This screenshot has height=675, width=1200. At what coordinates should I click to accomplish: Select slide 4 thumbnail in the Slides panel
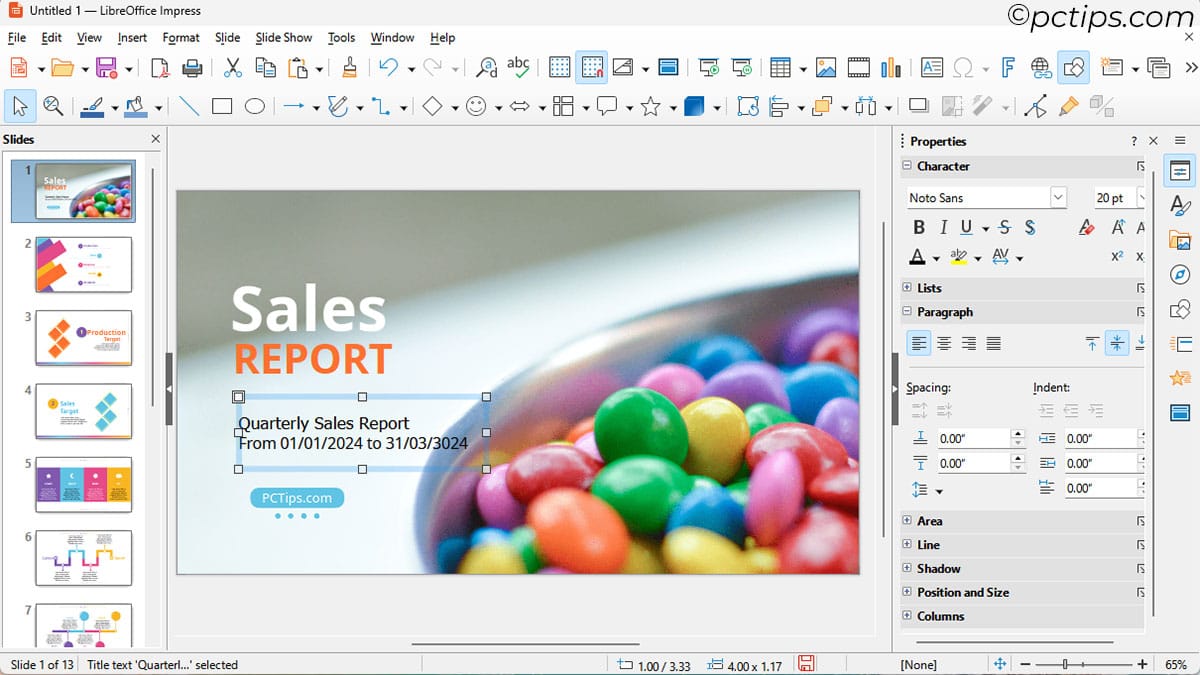(x=83, y=412)
